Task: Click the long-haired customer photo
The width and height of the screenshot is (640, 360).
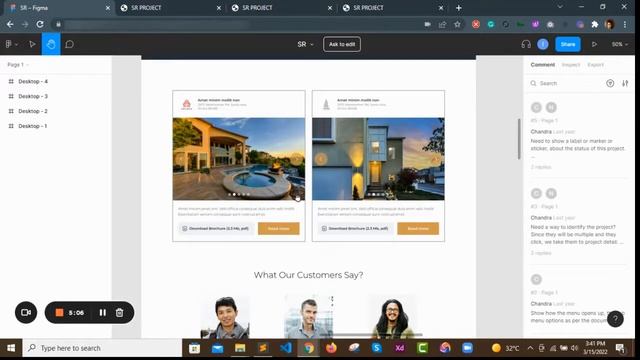Action: tap(392, 318)
